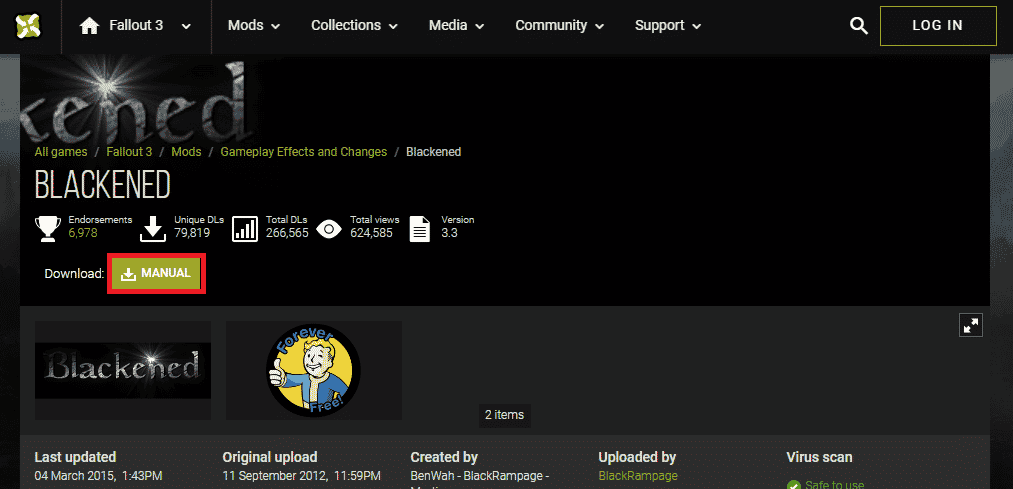This screenshot has width=1013, height=489.
Task: Click the Total DLs bar chart icon
Action: pos(245,229)
